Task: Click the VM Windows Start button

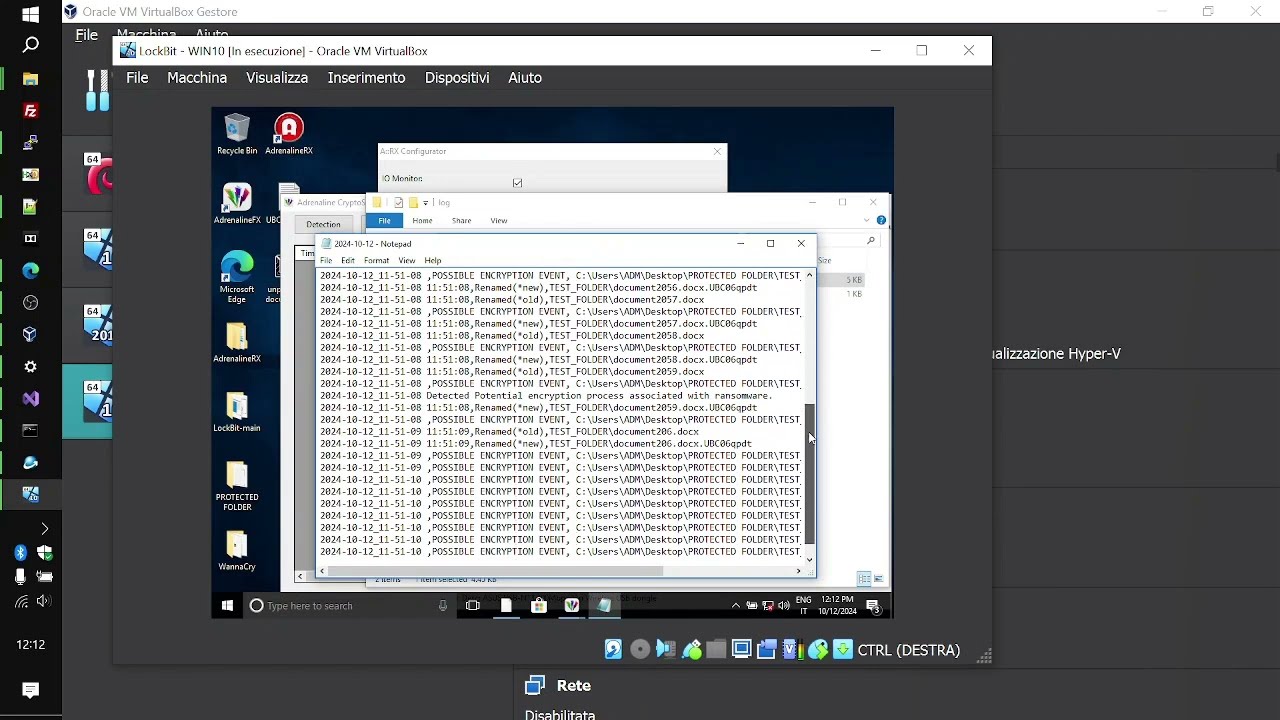Action: [227, 605]
